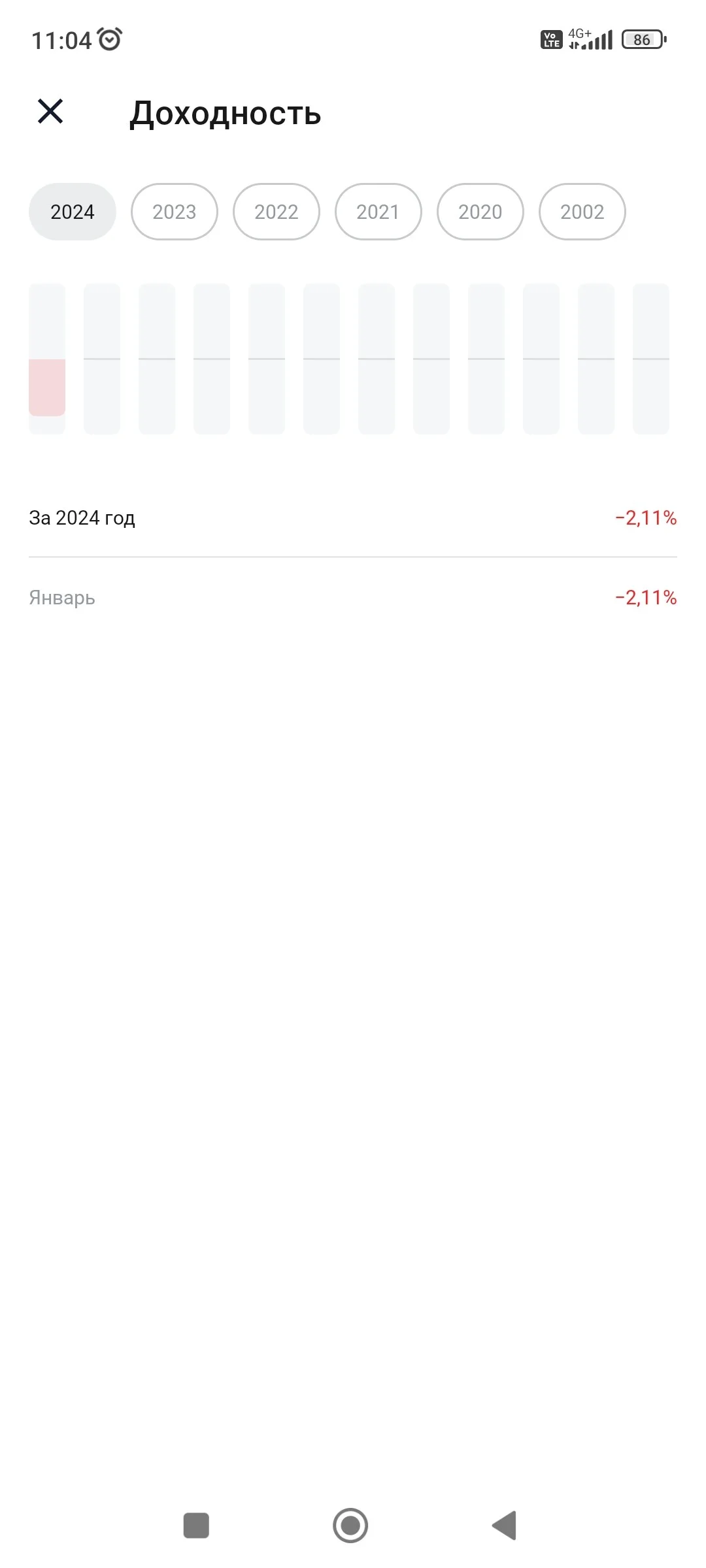The width and height of the screenshot is (706, 1568).
Task: Tap the −2,11% value for Январь
Action: [646, 597]
